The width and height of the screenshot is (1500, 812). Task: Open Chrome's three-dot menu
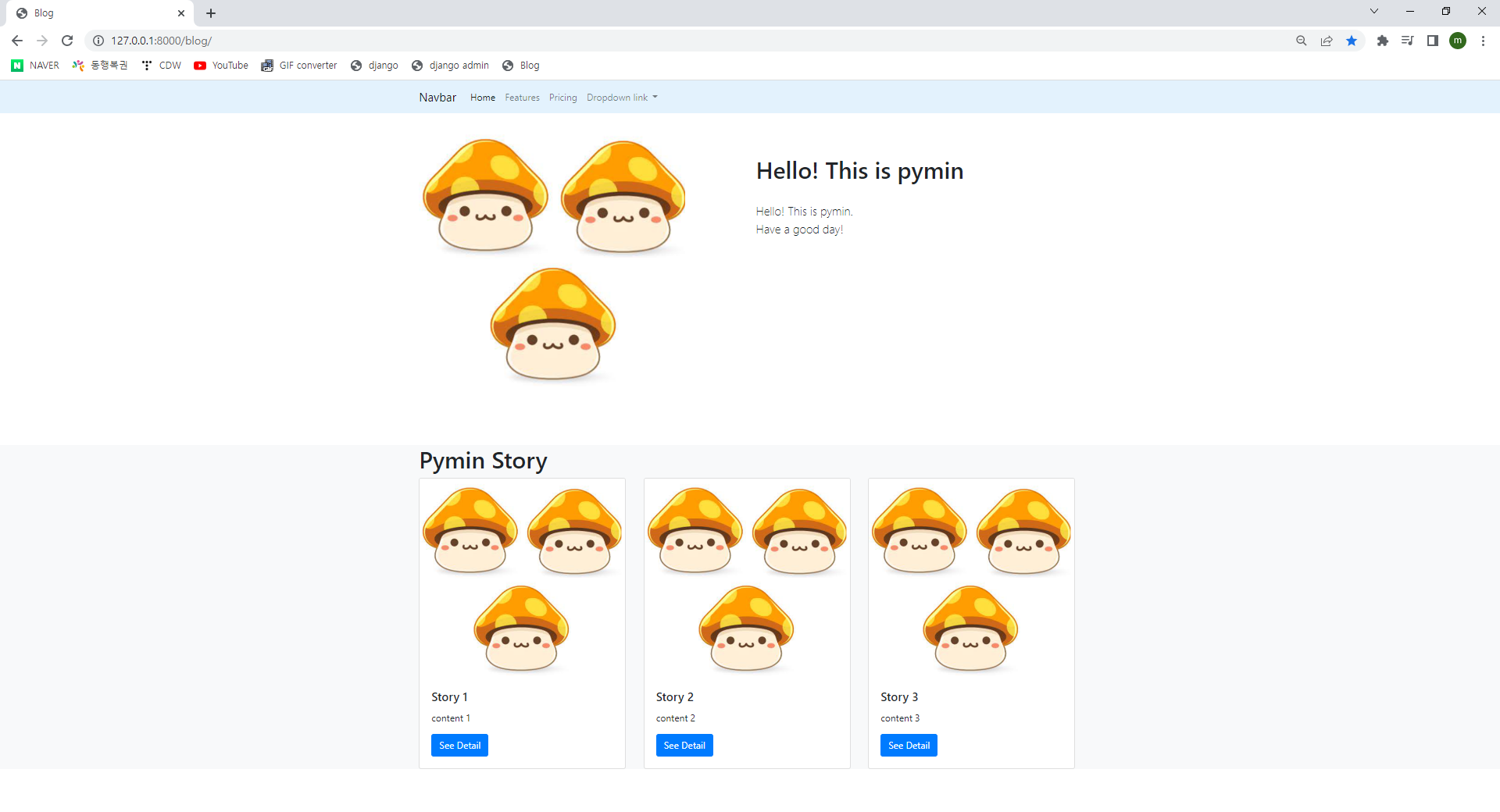point(1483,41)
